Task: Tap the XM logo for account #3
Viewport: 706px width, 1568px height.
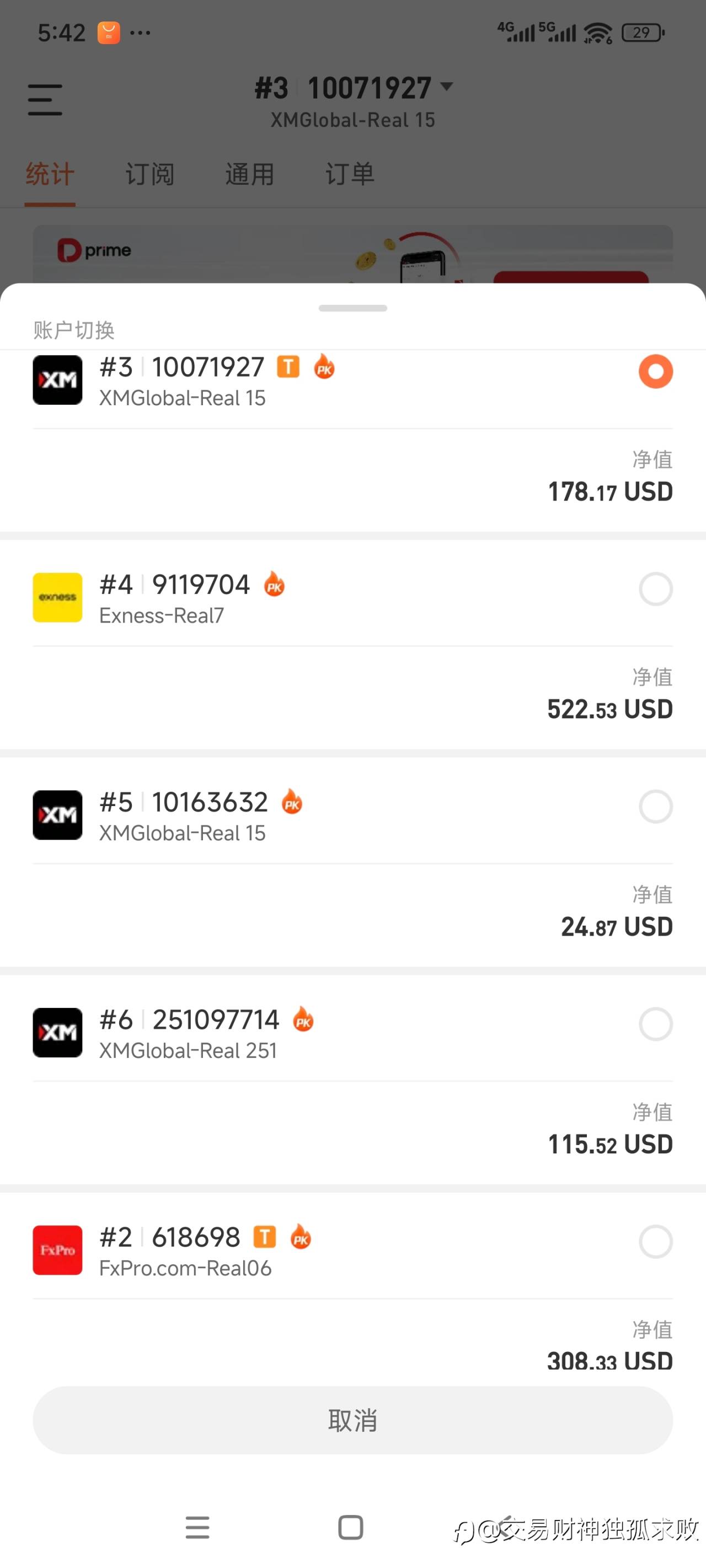Action: [x=57, y=380]
